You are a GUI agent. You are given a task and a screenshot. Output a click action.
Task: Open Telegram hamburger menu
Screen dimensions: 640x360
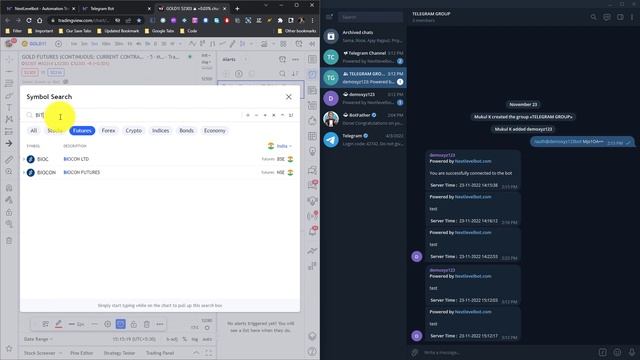[329, 17]
